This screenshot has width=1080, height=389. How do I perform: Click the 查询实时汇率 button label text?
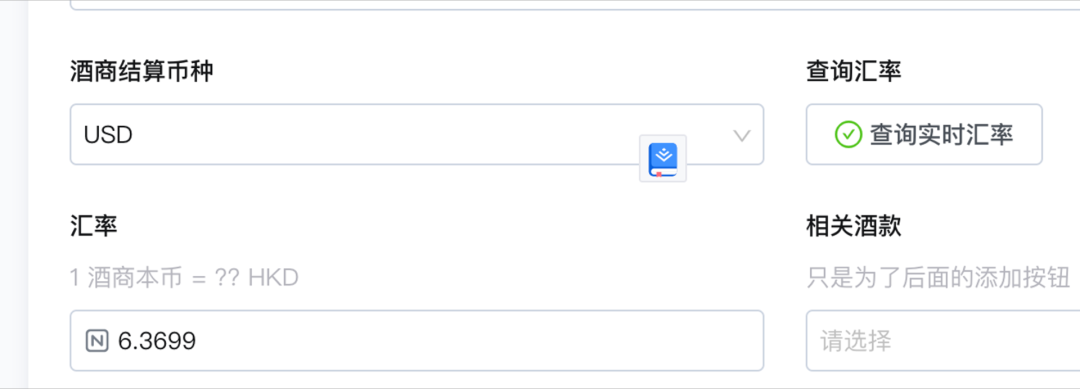coord(942,134)
